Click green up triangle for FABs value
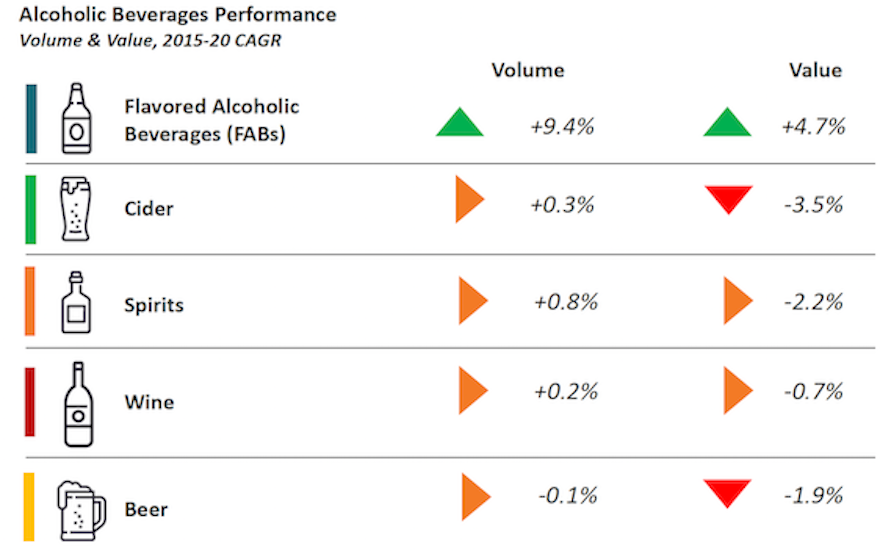This screenshot has height=554, width=880. click(727, 125)
